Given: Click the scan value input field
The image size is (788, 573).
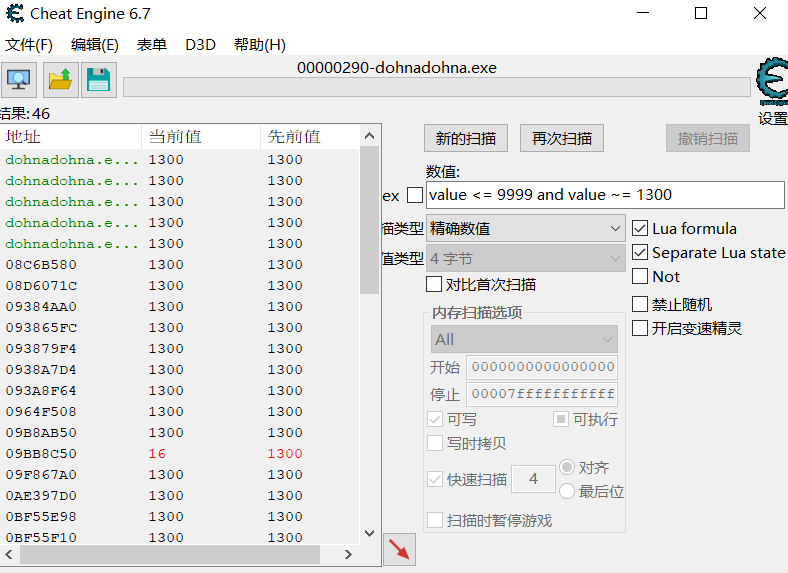Looking at the screenshot, I should click(605, 195).
